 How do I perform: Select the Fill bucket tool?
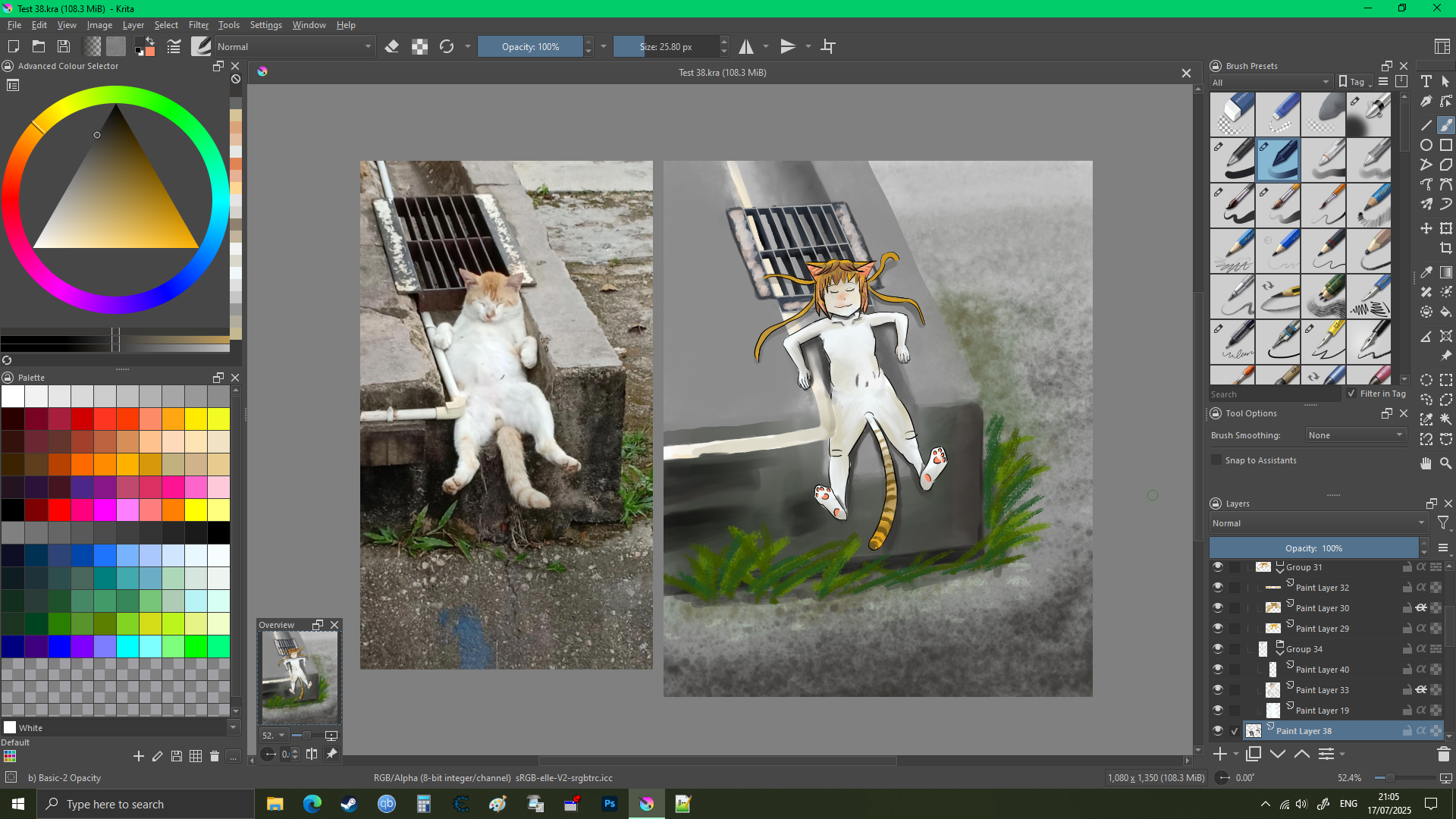pyautogui.click(x=1446, y=312)
